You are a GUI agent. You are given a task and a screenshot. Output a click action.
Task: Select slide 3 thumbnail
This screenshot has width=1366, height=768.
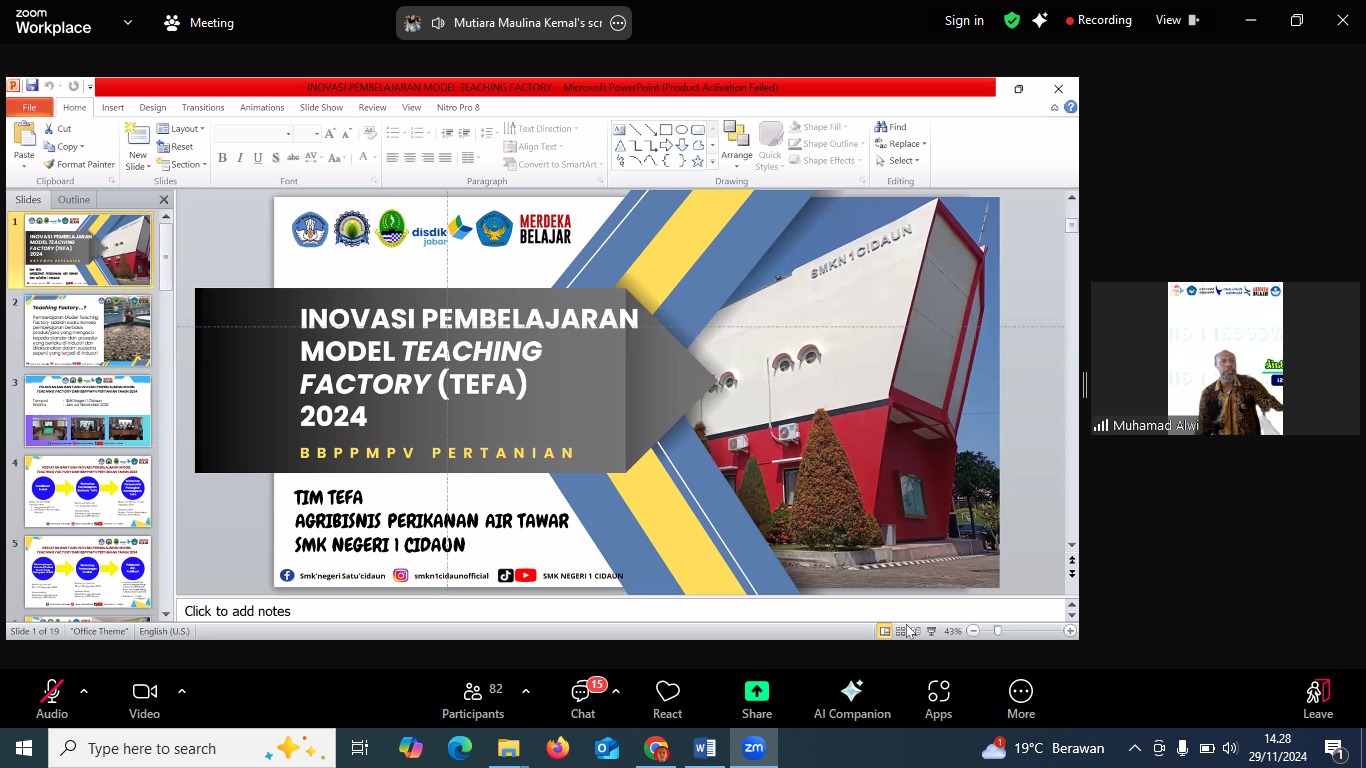[x=88, y=410]
